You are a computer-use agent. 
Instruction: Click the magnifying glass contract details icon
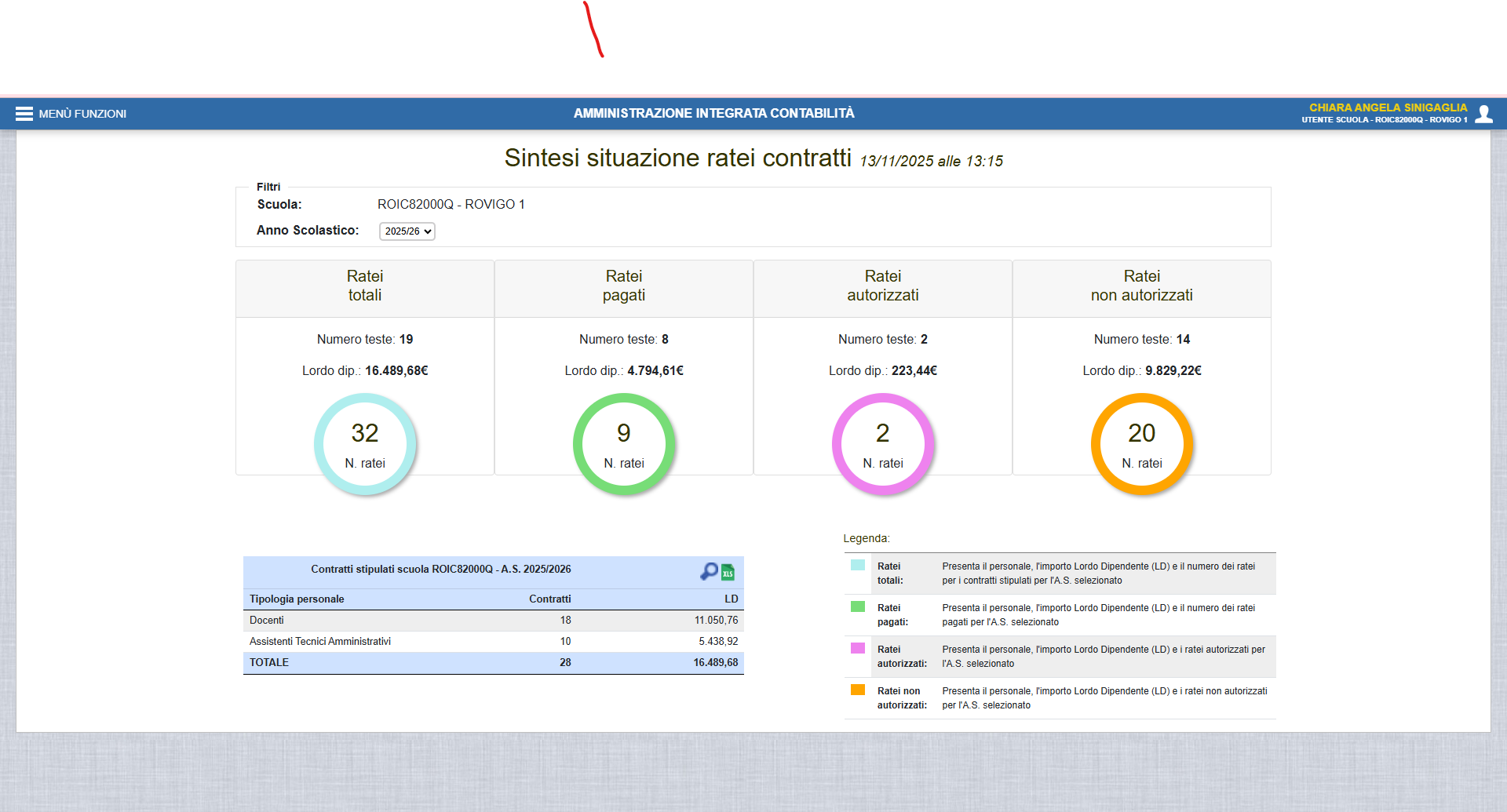[709, 571]
